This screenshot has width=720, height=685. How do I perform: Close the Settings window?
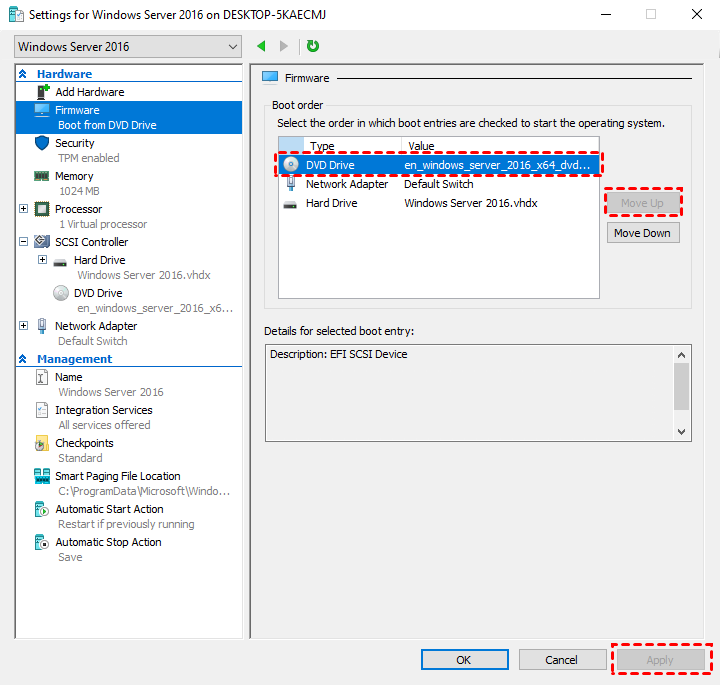(x=697, y=14)
